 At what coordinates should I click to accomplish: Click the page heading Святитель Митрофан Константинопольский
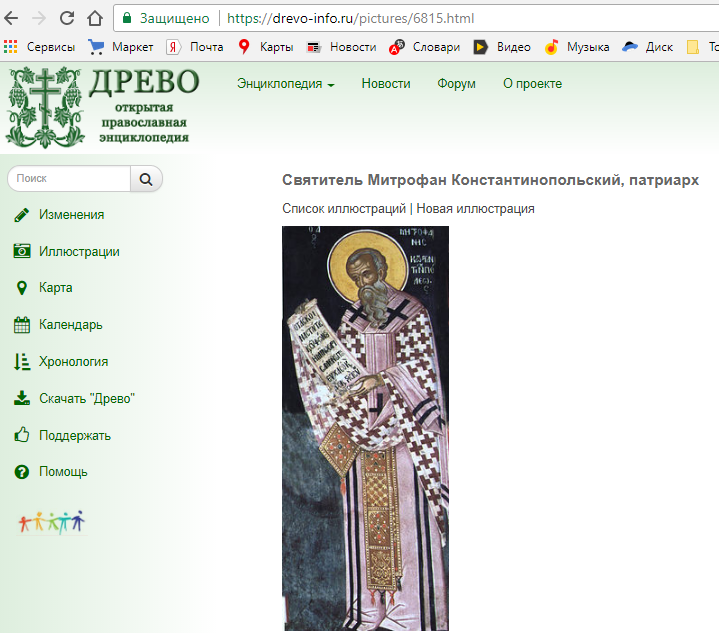click(x=490, y=180)
